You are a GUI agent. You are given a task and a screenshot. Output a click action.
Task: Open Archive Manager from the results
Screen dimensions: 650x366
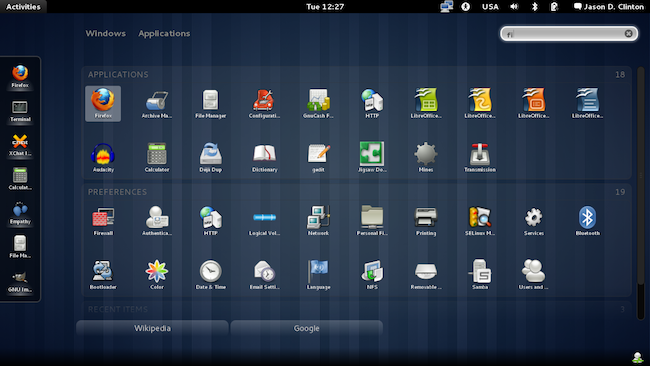(x=157, y=104)
